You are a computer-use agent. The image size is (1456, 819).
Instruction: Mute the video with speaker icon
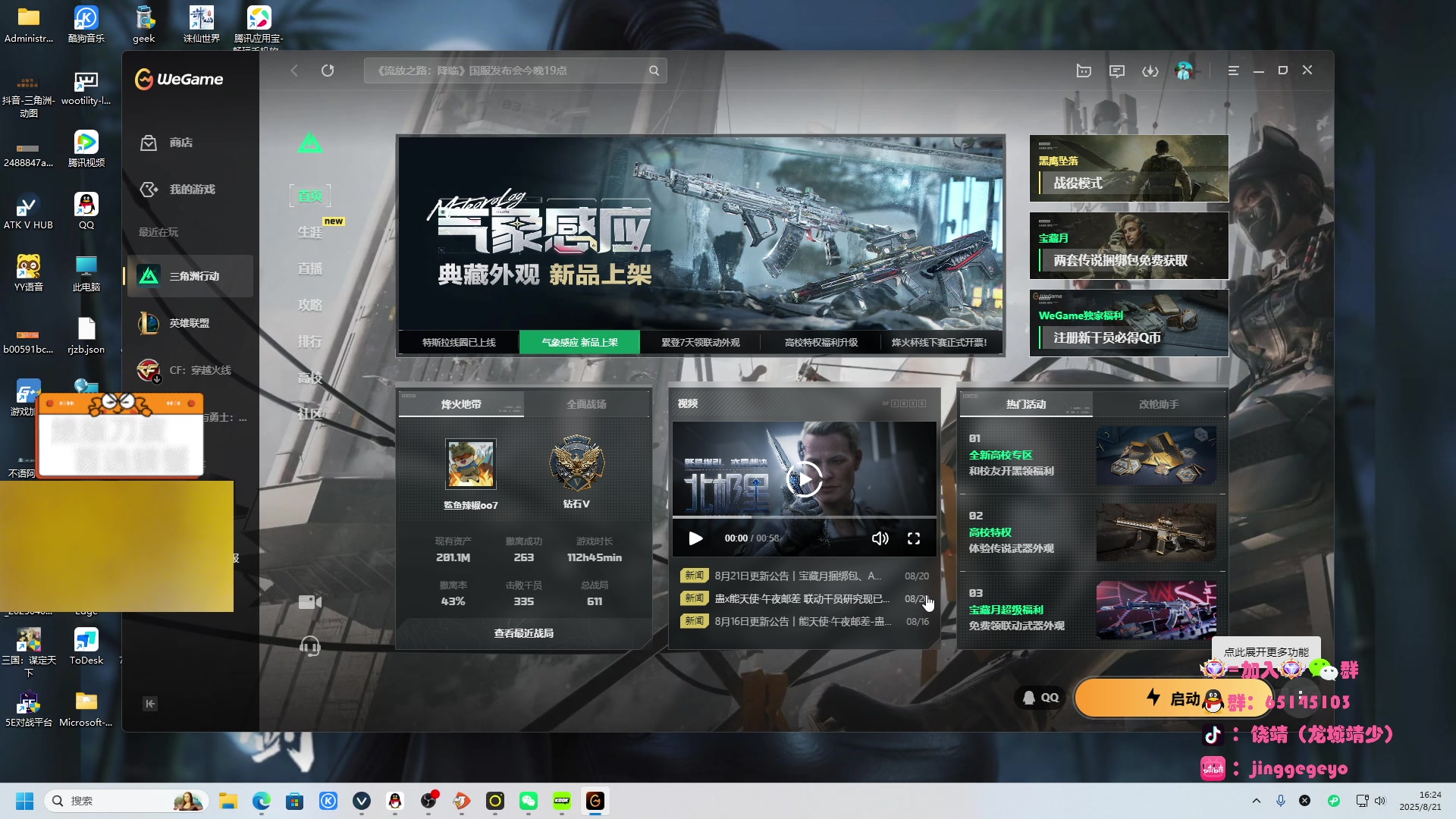click(880, 538)
